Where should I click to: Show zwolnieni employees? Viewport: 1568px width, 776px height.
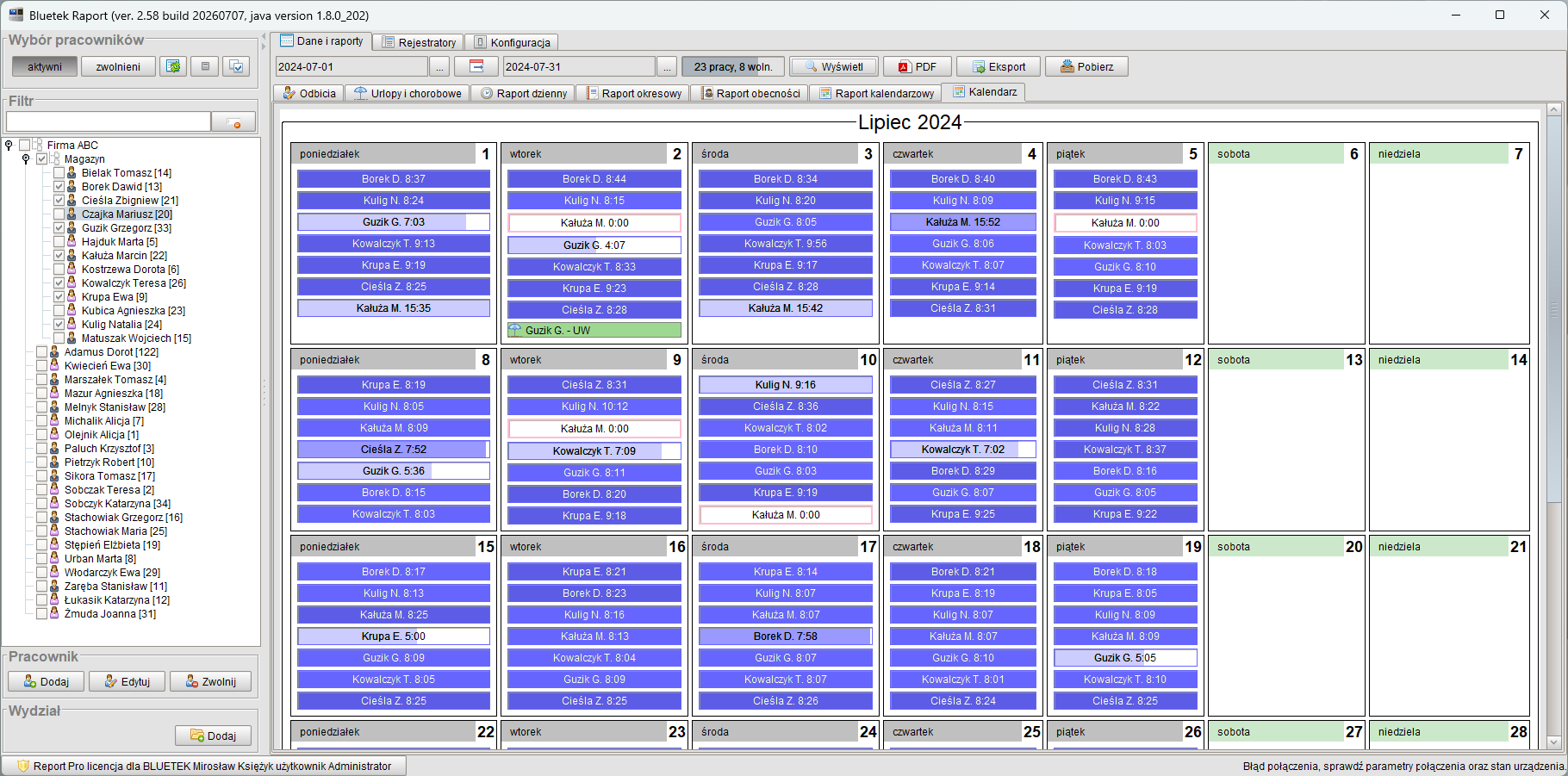click(118, 66)
